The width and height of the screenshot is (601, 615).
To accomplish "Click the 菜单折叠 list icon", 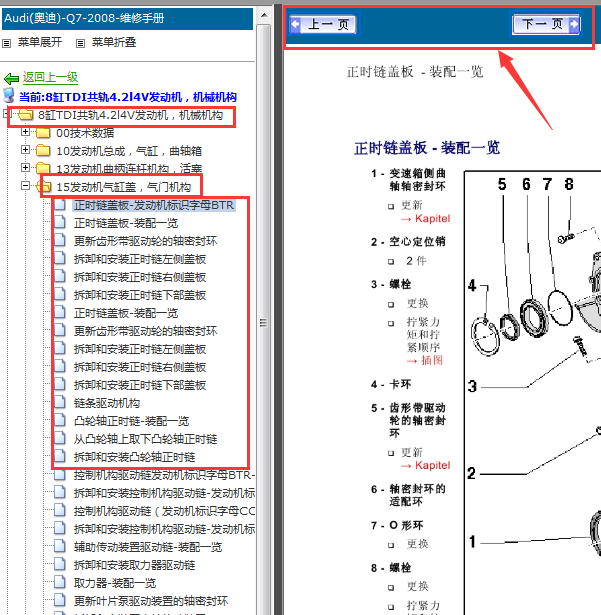I will tap(80, 43).
